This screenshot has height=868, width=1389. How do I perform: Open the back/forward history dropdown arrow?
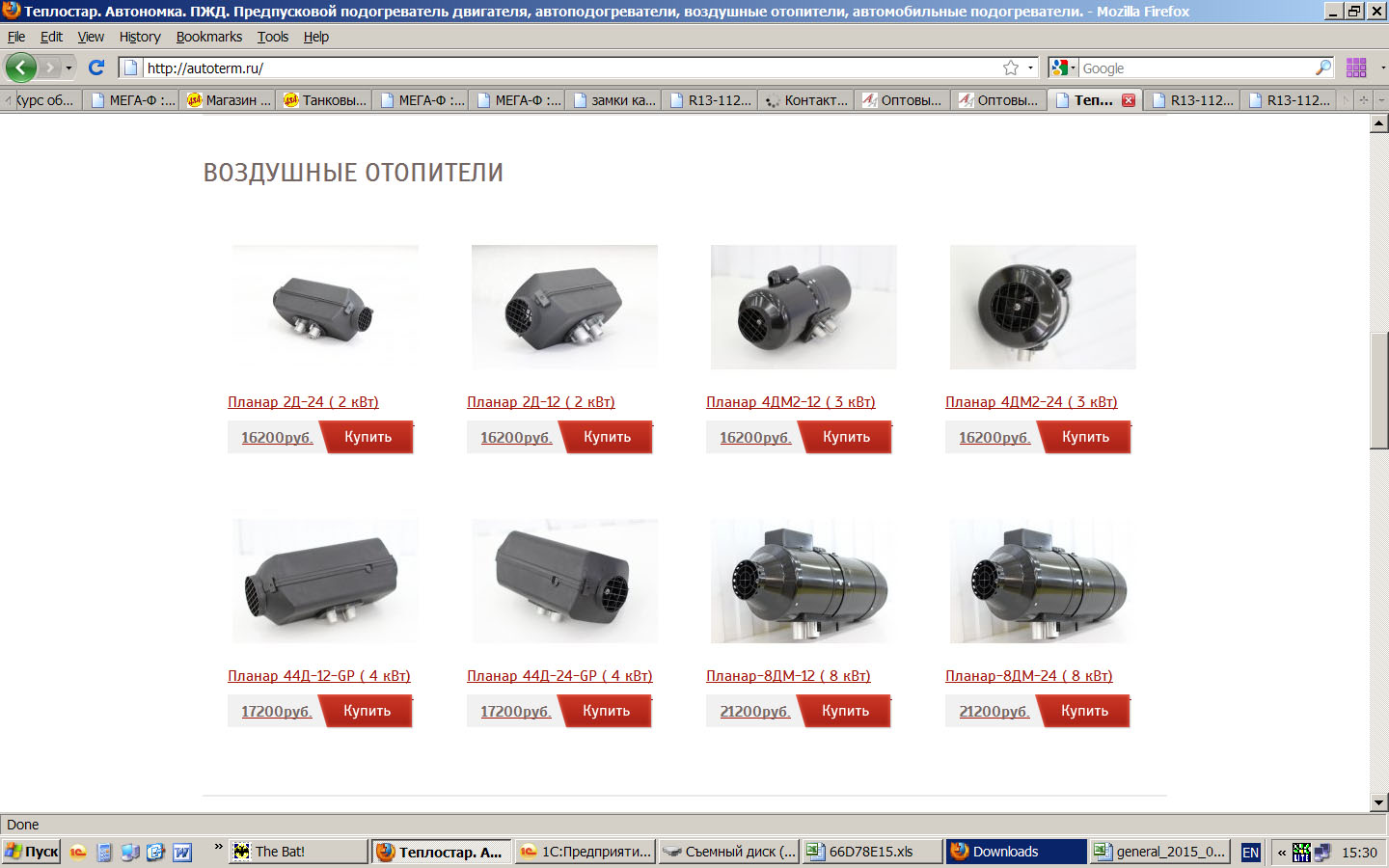68,68
